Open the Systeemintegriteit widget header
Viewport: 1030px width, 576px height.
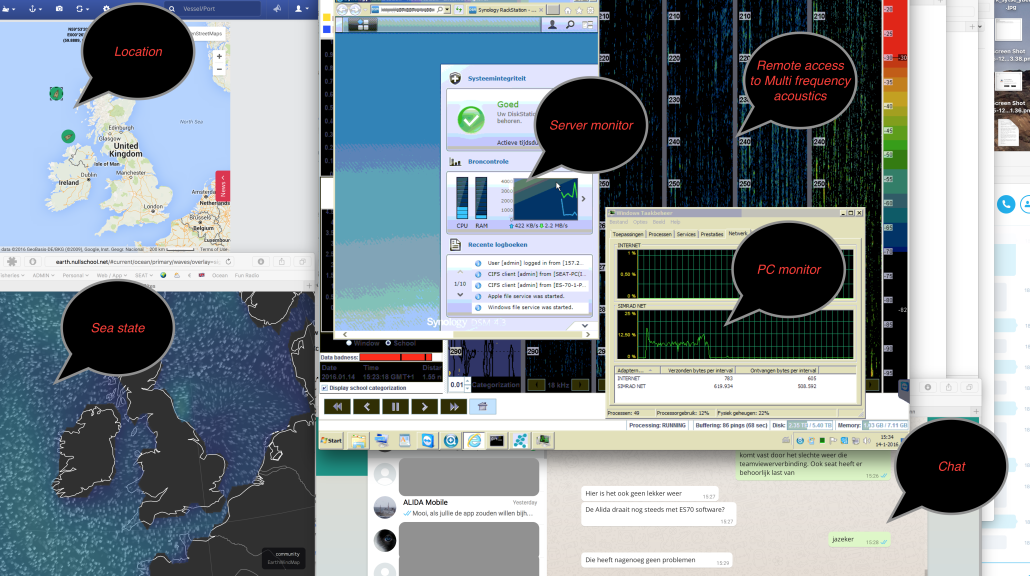pyautogui.click(x=497, y=78)
